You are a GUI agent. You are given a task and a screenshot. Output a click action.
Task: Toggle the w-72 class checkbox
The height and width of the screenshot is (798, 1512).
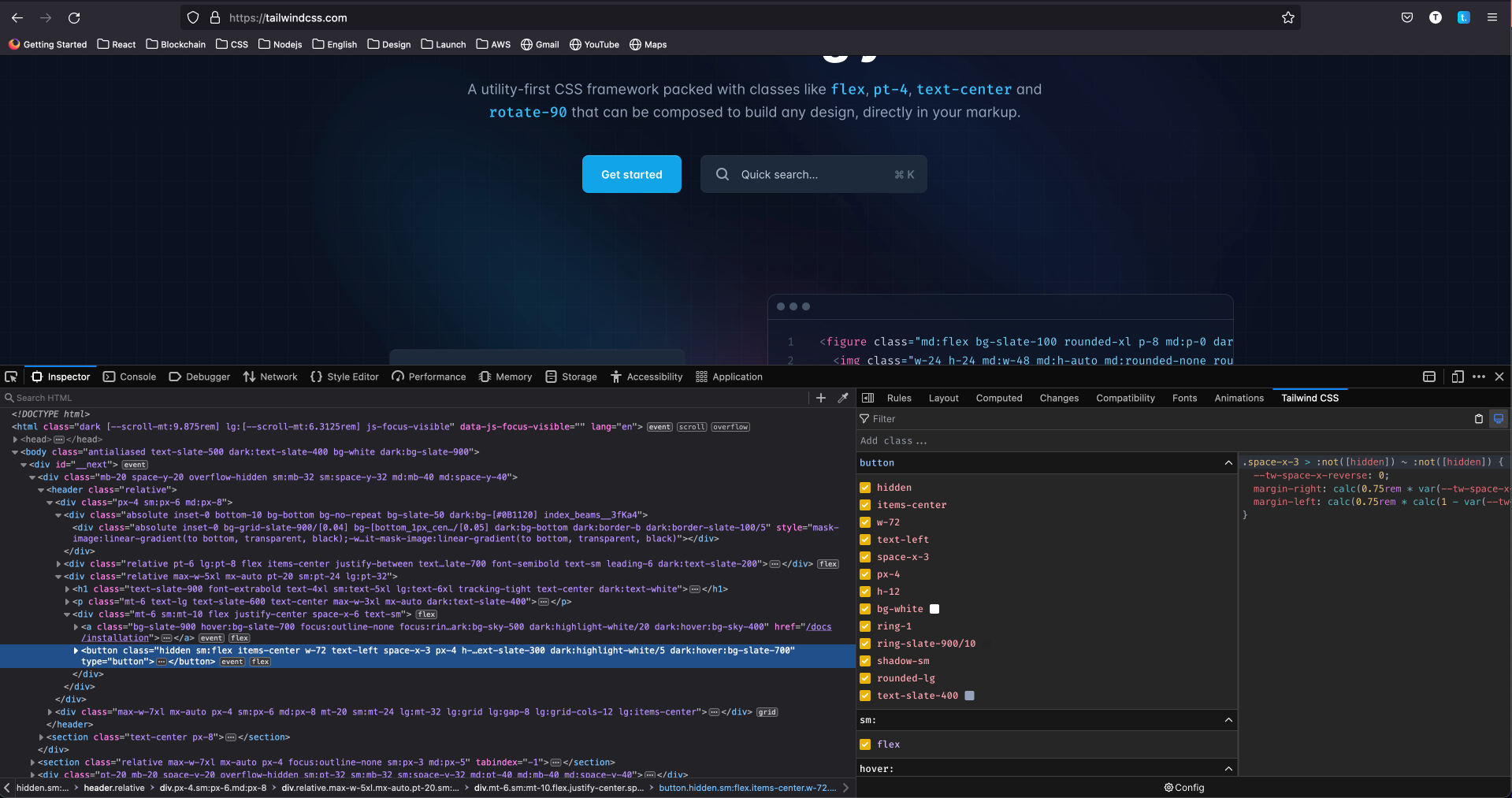pos(865,522)
